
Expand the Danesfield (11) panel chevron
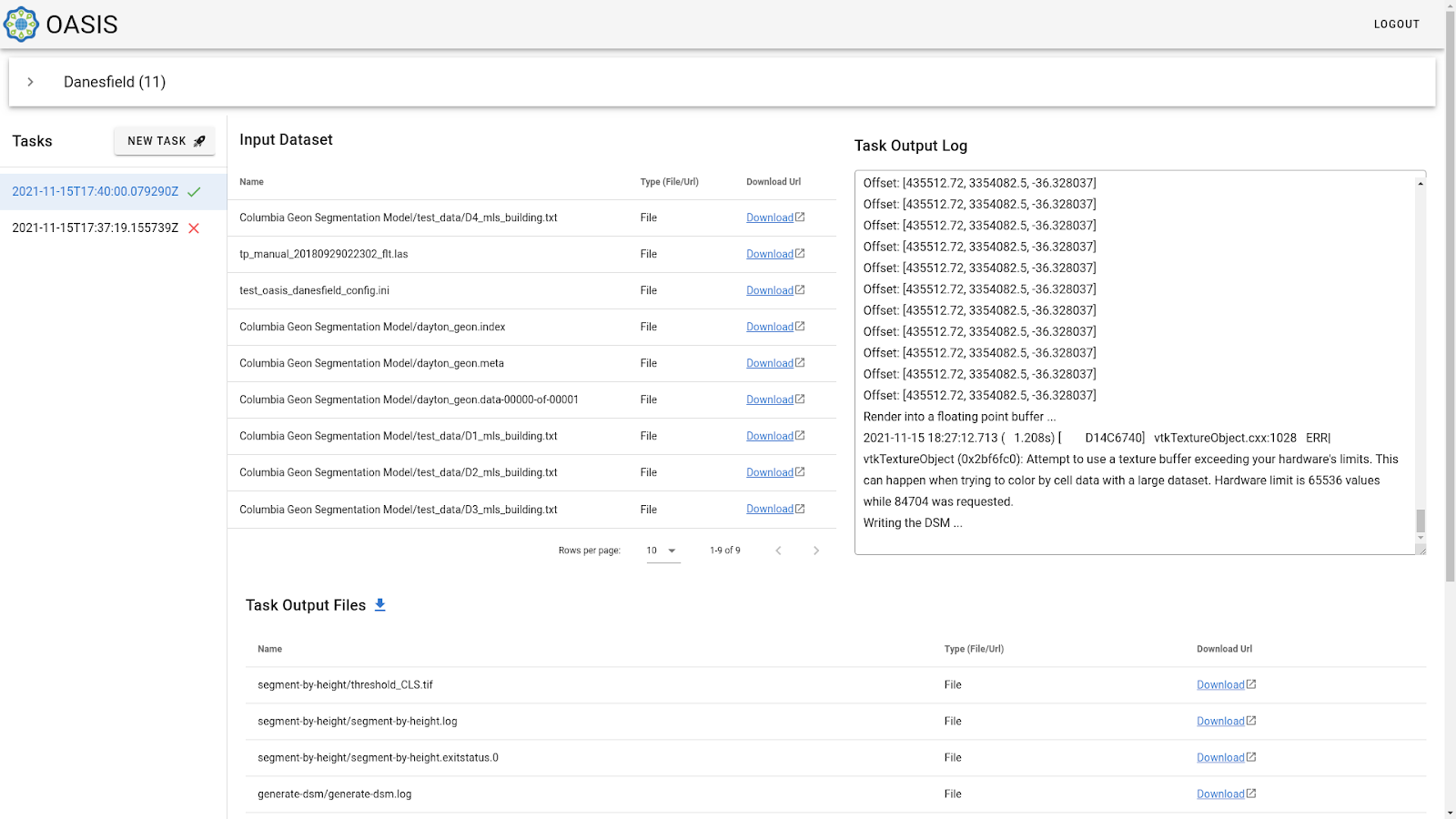31,82
